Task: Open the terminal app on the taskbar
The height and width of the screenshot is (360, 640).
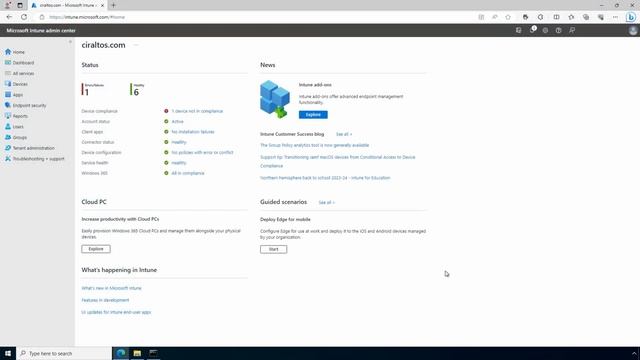Action: tap(153, 353)
